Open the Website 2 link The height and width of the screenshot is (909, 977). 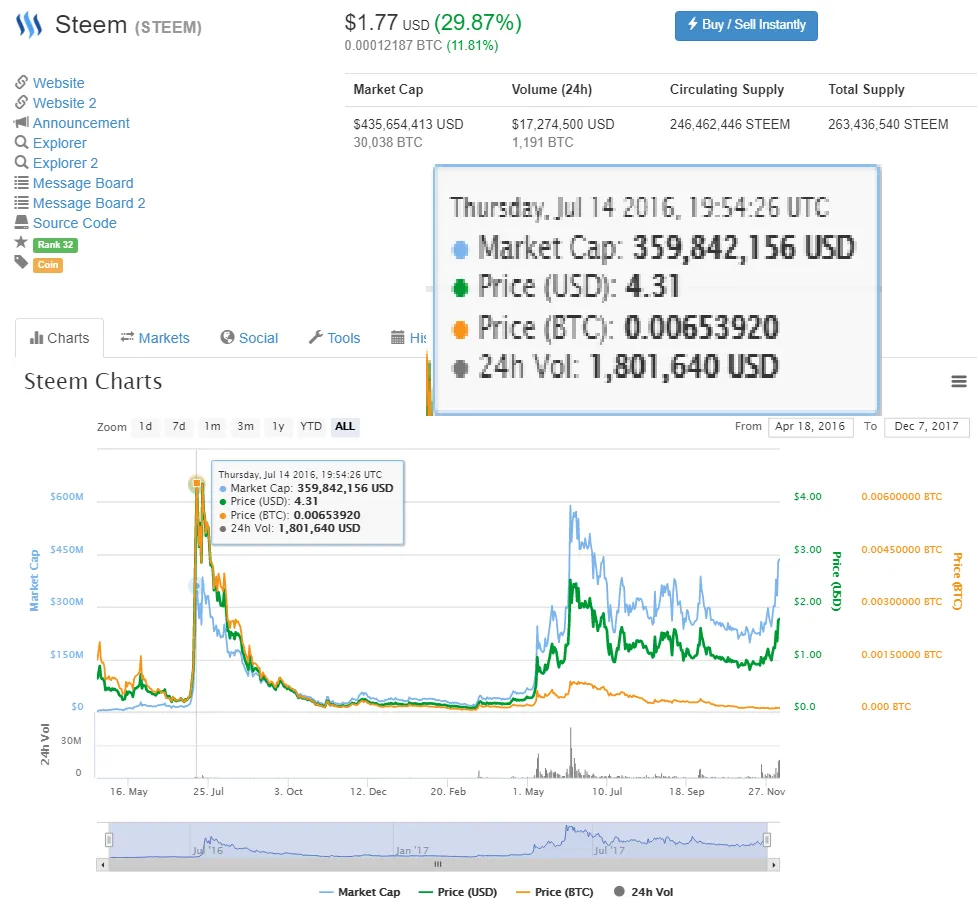tap(65, 103)
